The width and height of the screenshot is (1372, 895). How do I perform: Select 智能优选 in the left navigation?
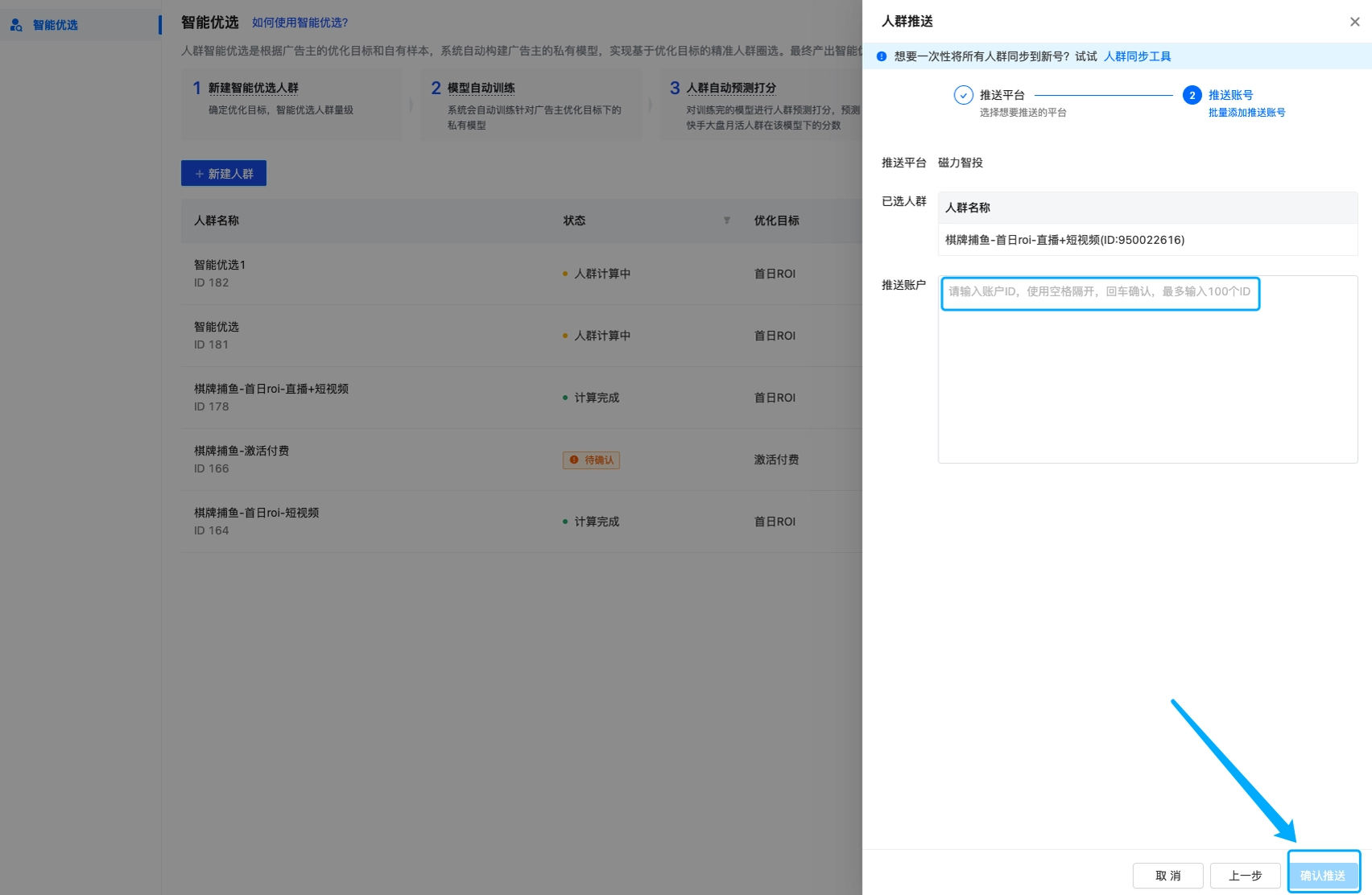(56, 25)
